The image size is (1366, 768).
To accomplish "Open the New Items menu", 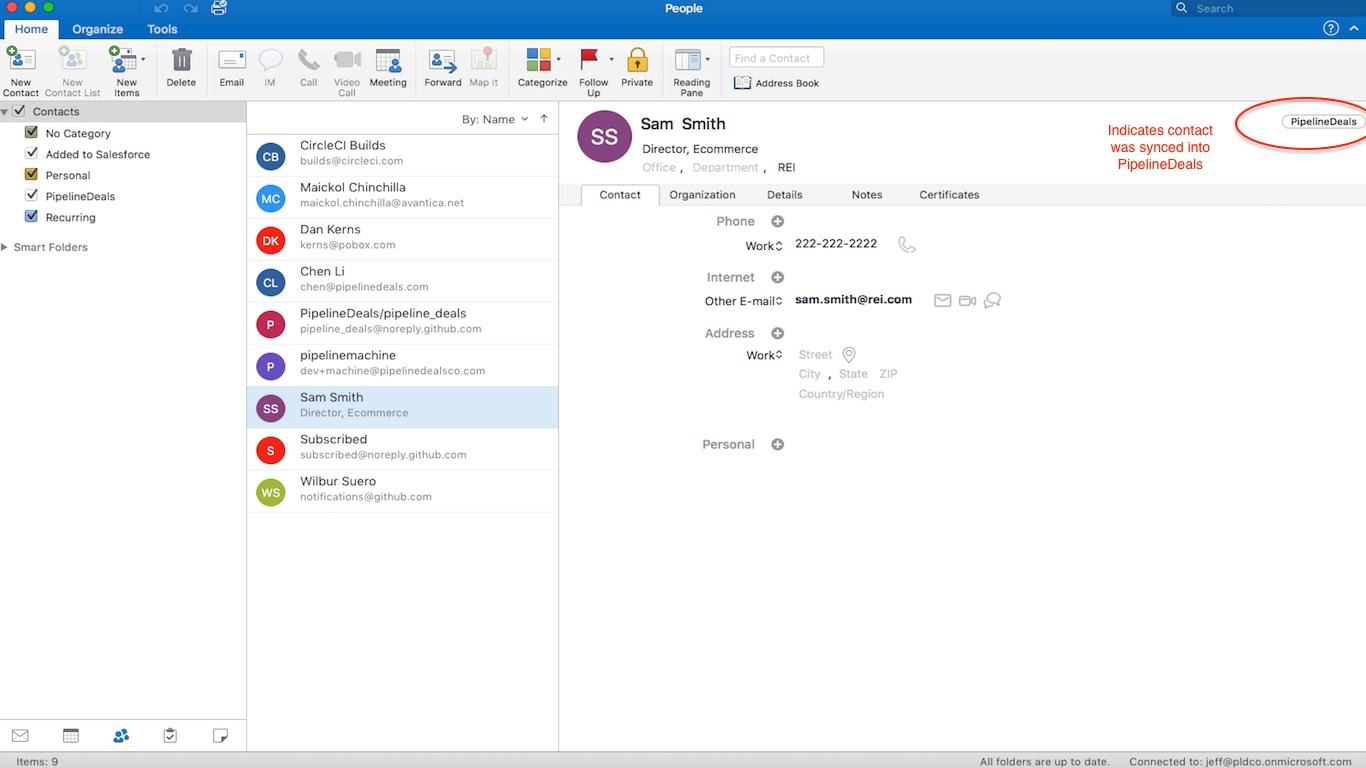I will click(x=127, y=71).
